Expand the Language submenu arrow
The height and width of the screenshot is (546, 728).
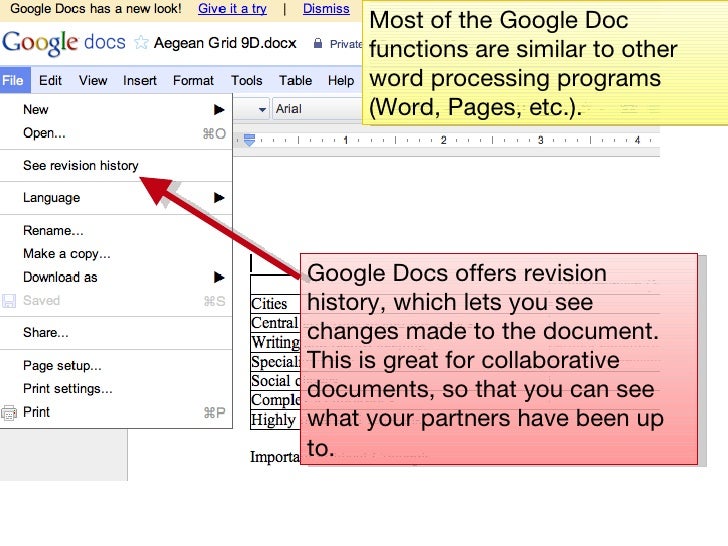click(219, 198)
